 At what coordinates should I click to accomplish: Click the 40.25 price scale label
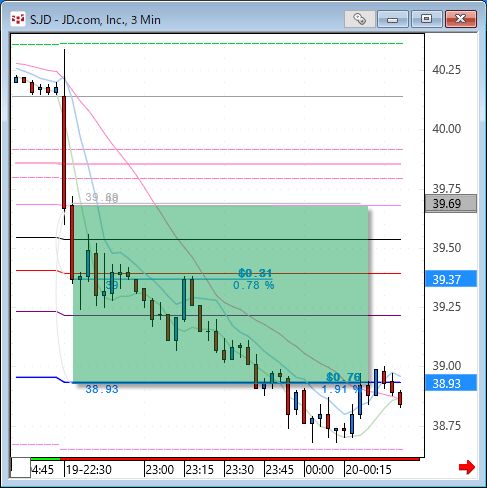click(x=446, y=70)
